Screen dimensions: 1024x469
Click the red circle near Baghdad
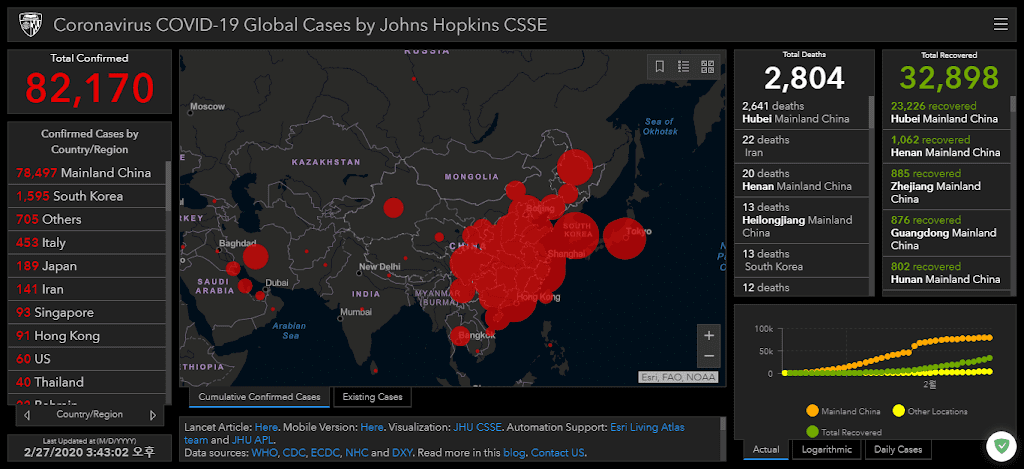coord(255,256)
